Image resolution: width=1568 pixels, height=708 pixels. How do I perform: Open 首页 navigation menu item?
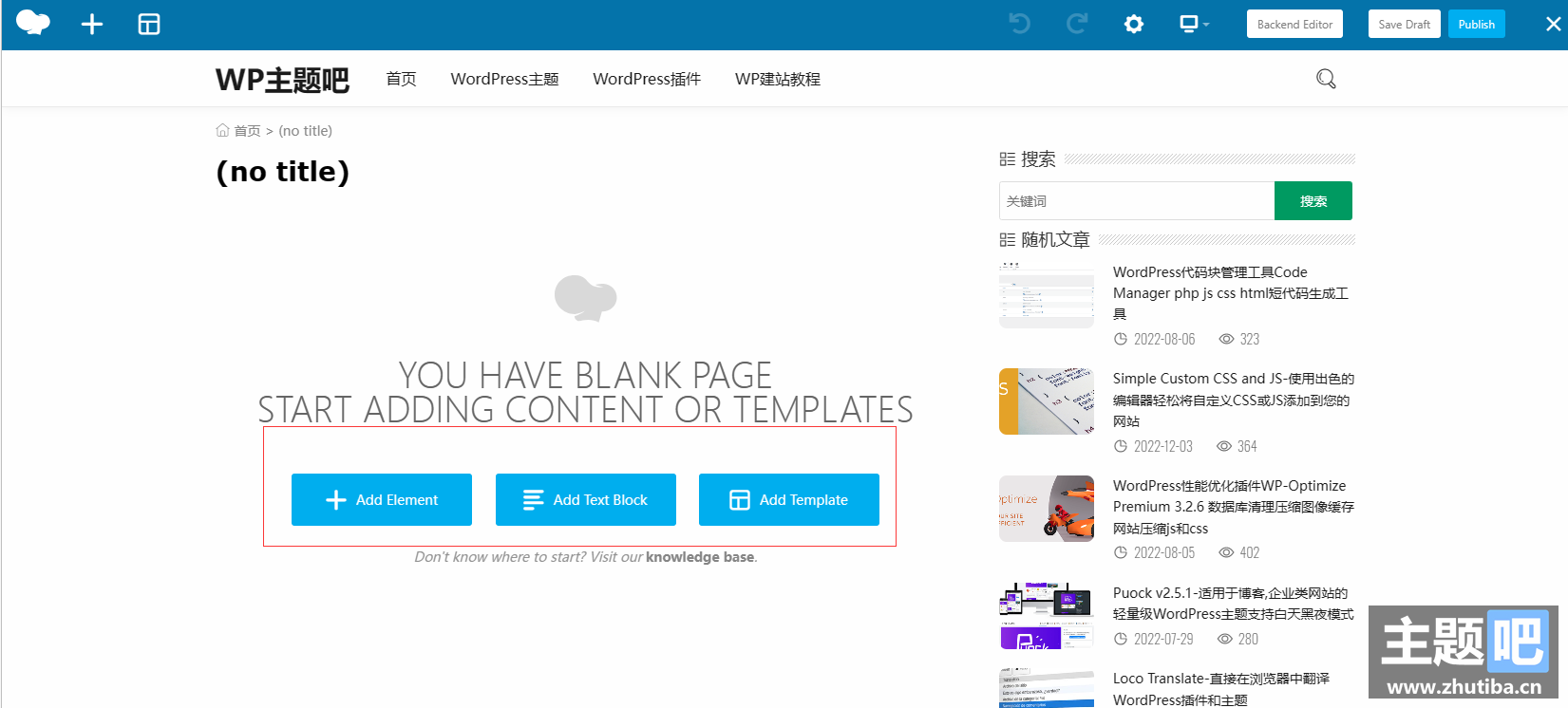[x=401, y=79]
